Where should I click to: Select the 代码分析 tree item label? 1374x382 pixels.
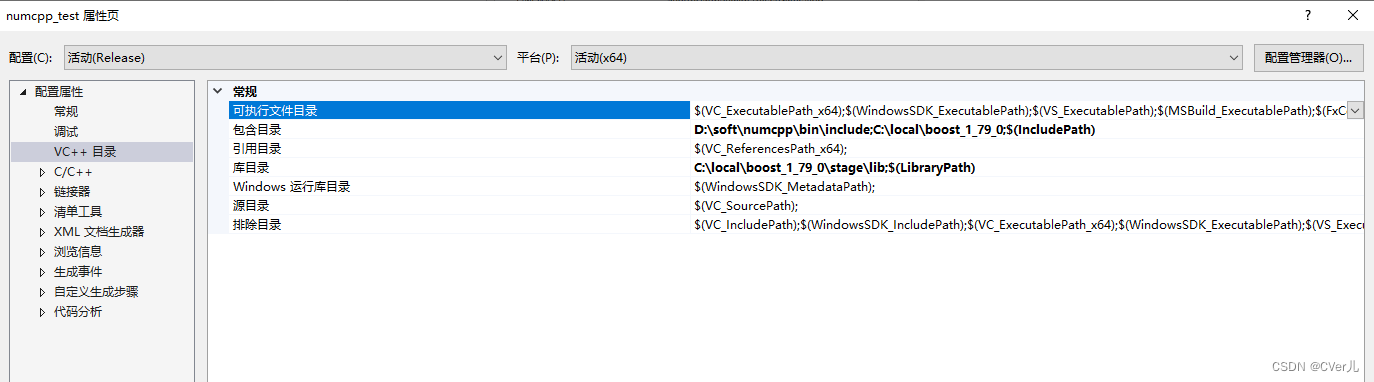[x=78, y=312]
